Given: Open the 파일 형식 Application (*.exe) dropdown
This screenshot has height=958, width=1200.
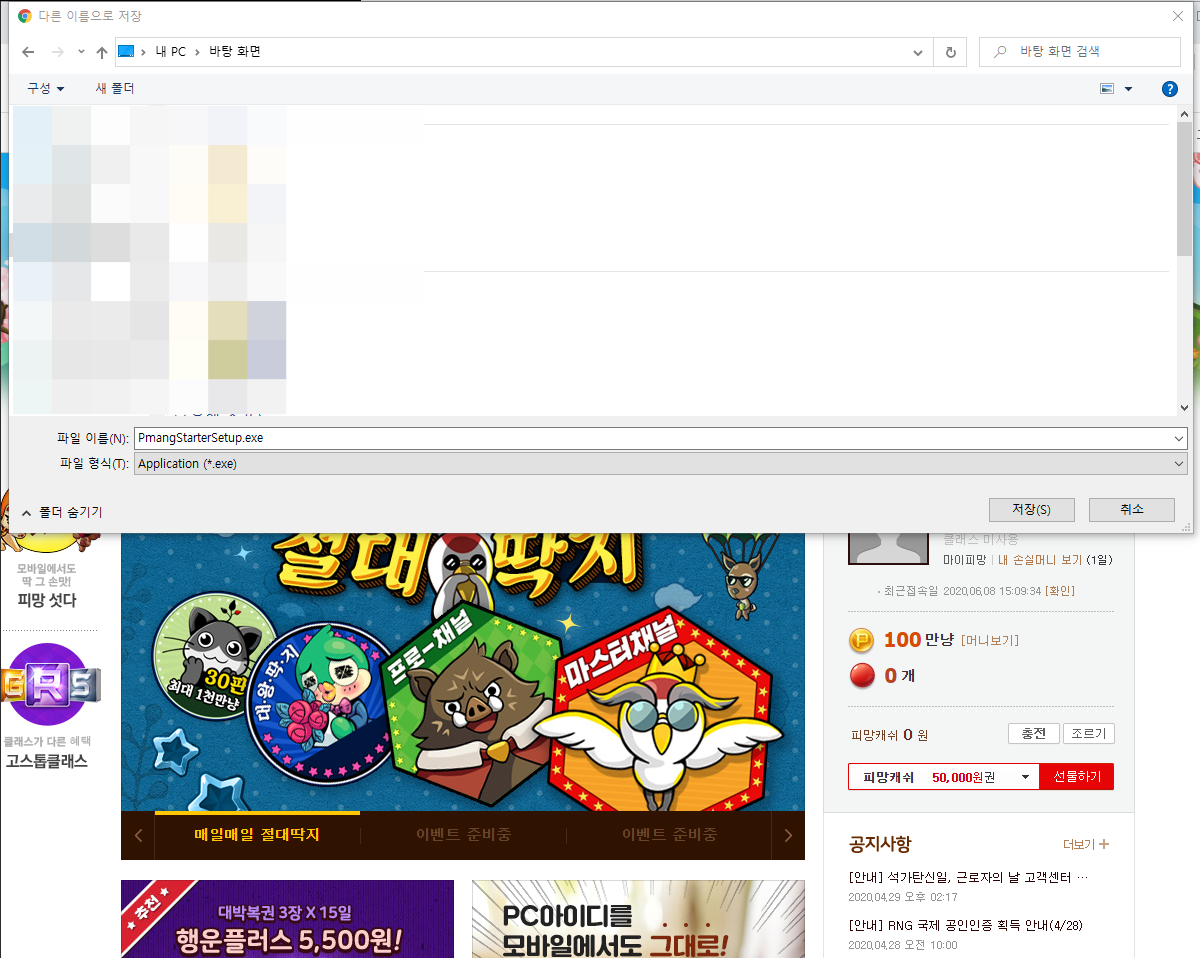Looking at the screenshot, I should [660, 464].
